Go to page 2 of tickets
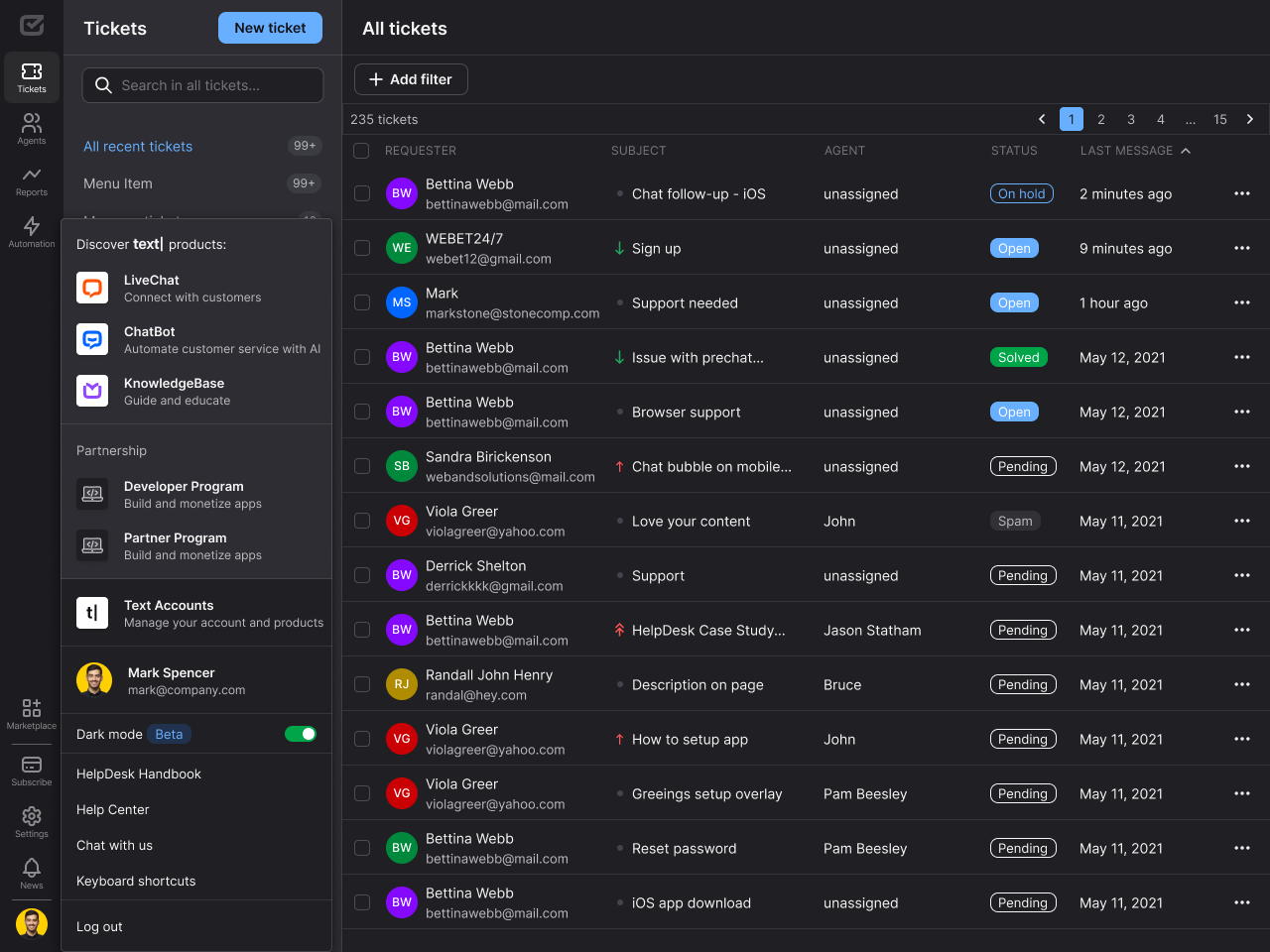Image resolution: width=1270 pixels, height=952 pixels. [1101, 119]
